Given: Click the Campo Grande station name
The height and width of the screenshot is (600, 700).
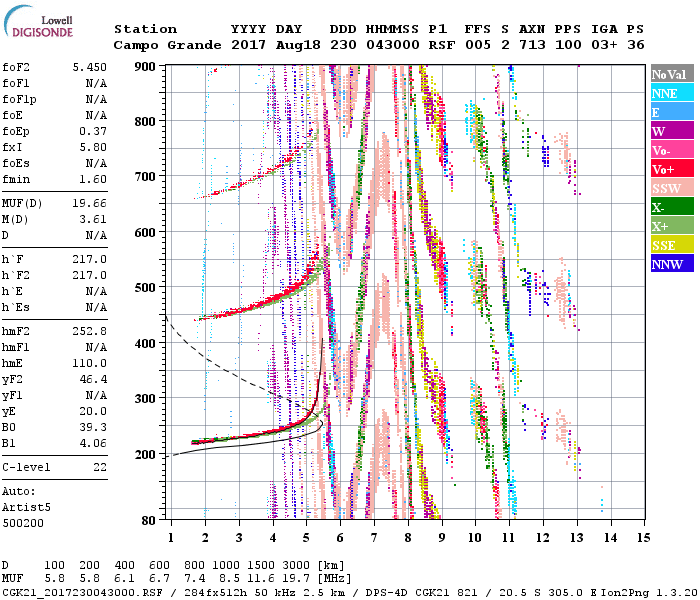Looking at the screenshot, I should coord(167,45).
